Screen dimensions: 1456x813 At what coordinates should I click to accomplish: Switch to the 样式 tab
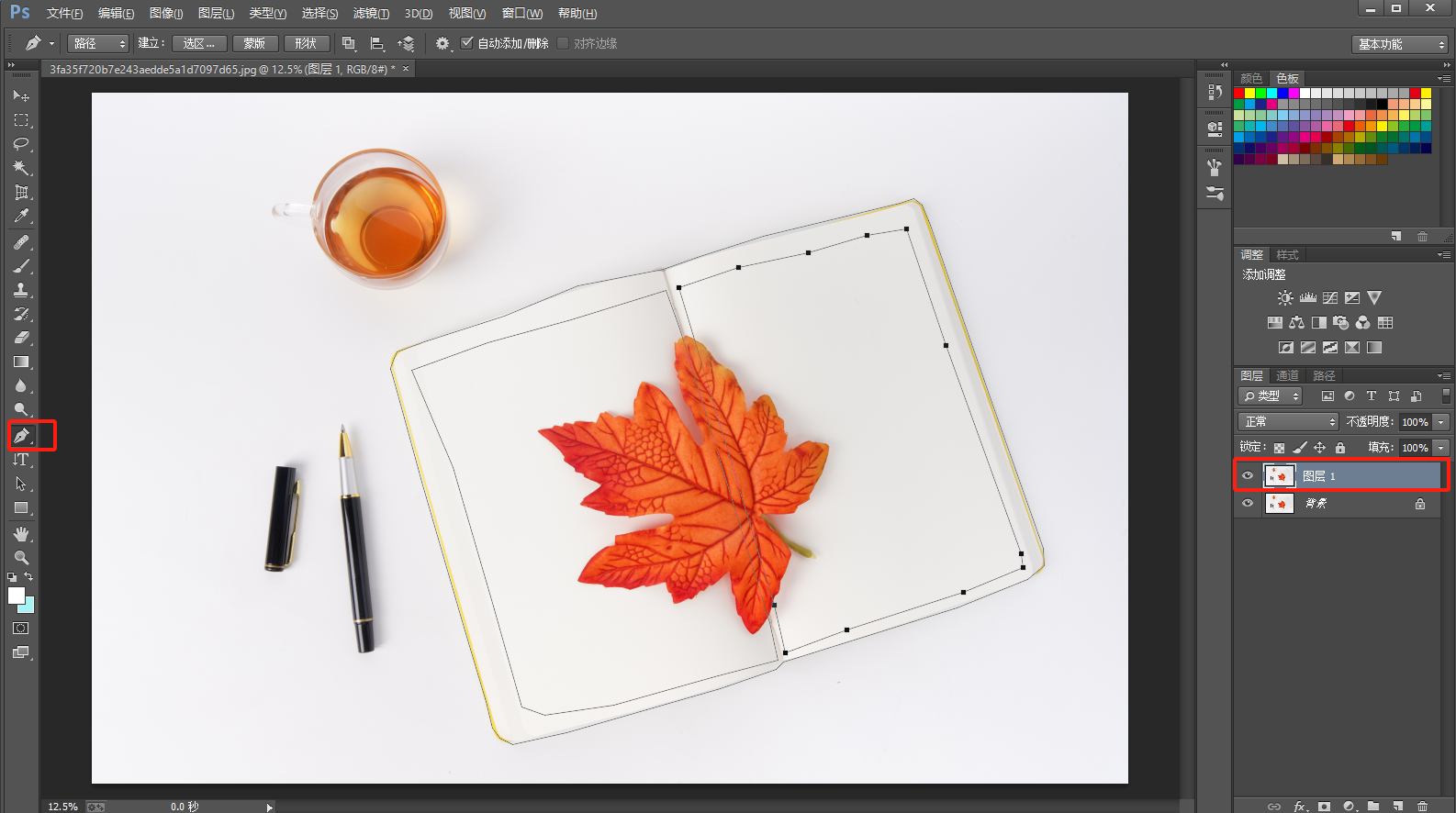tap(1288, 255)
